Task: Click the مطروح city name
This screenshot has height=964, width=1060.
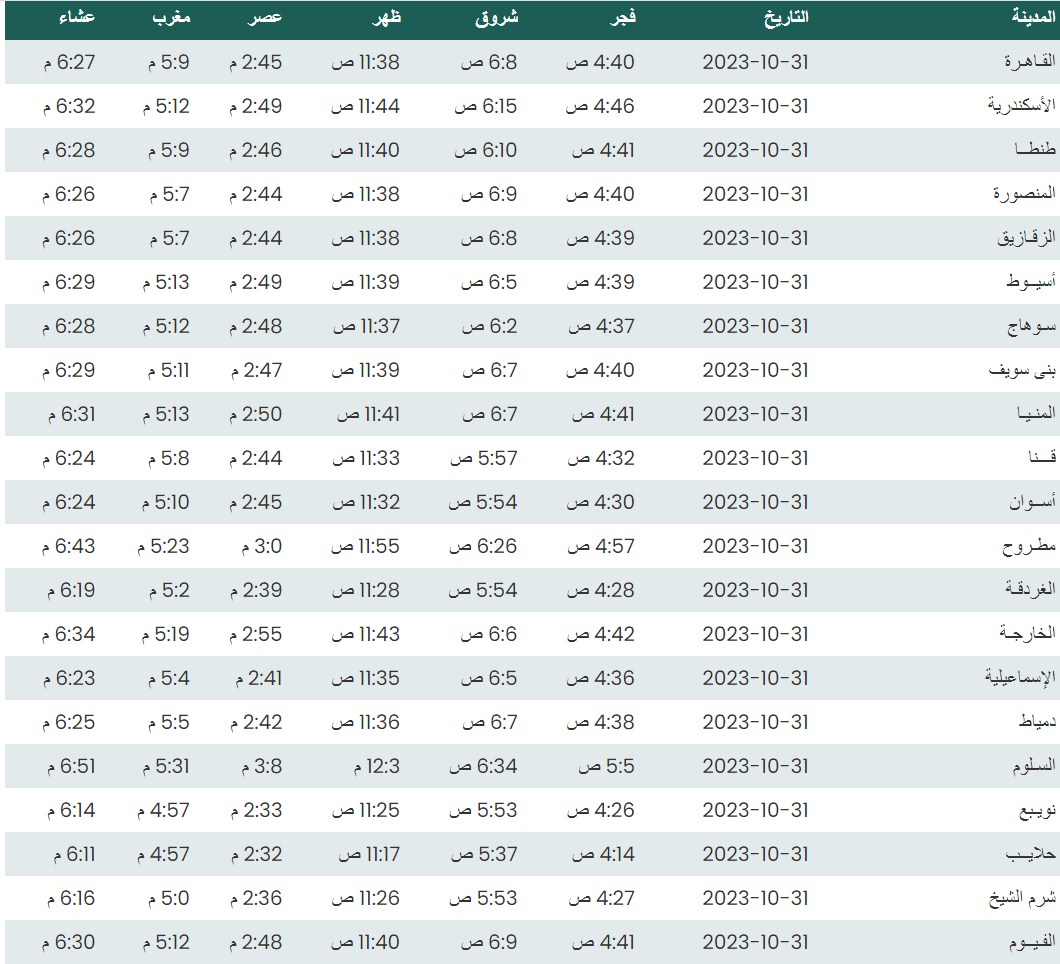Action: pos(1029,546)
